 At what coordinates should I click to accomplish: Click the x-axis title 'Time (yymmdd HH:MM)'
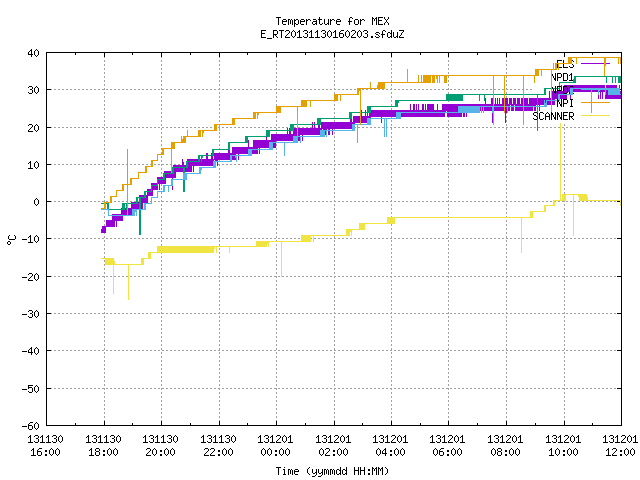(332, 471)
